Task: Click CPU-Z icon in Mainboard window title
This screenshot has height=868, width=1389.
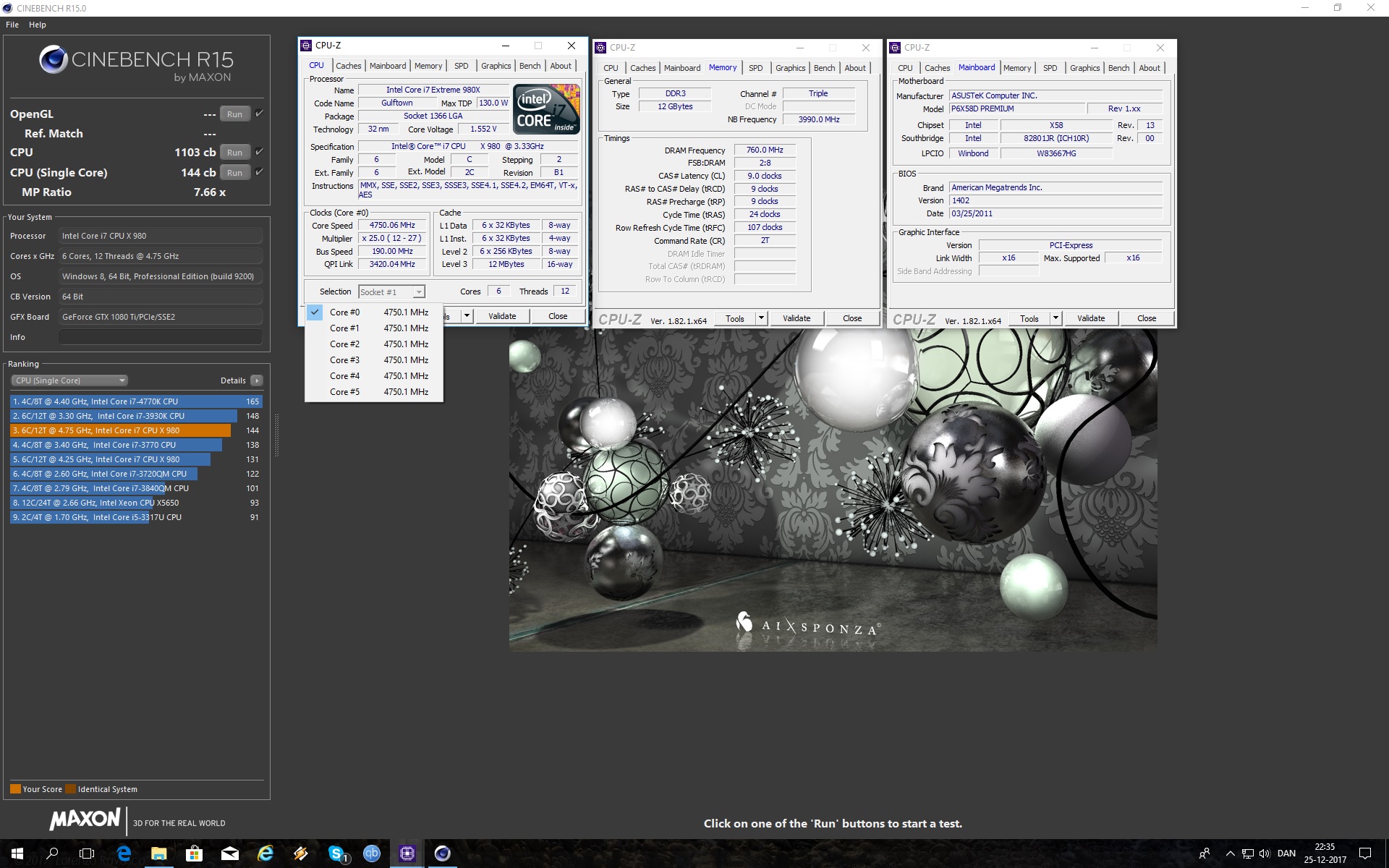Action: point(895,48)
